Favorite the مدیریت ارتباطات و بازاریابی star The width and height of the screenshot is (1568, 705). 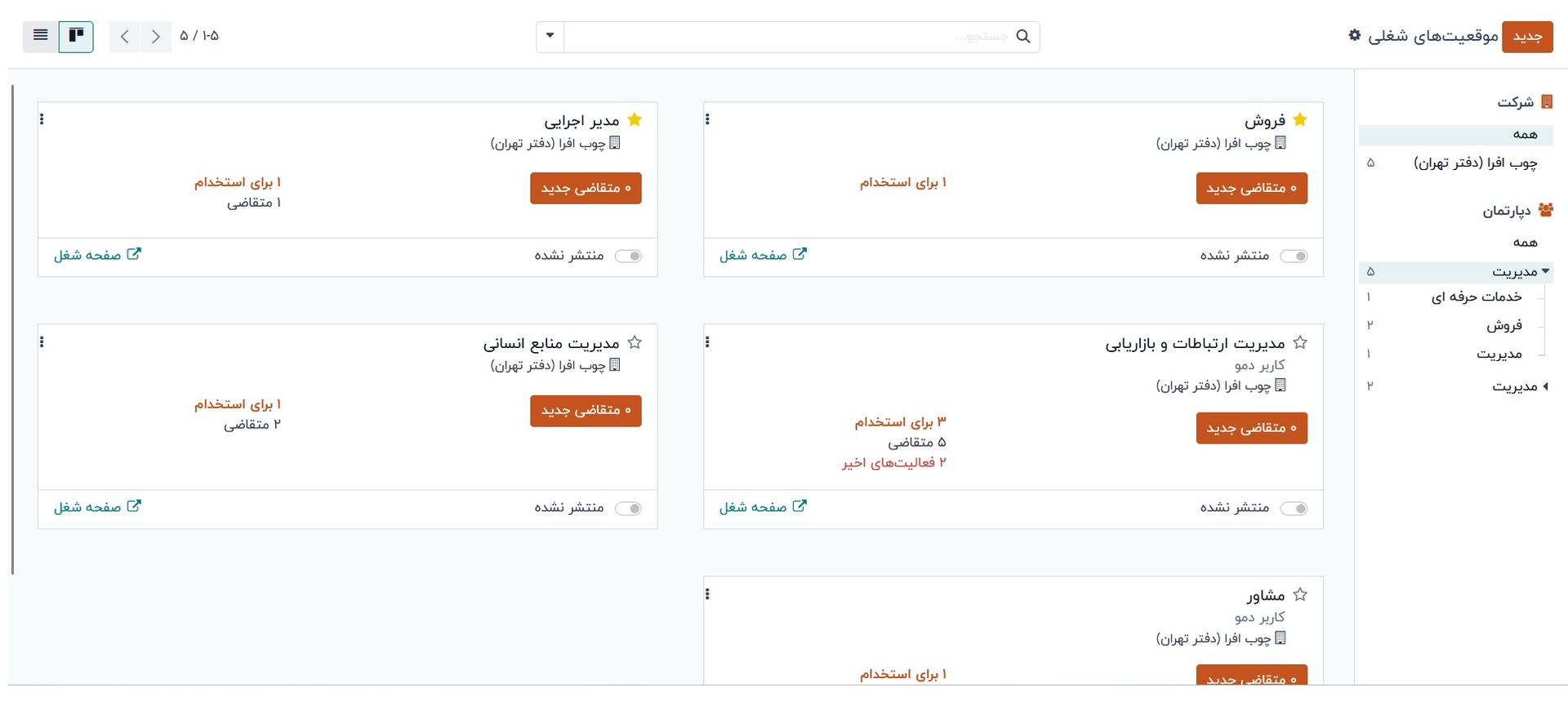pyautogui.click(x=1300, y=342)
